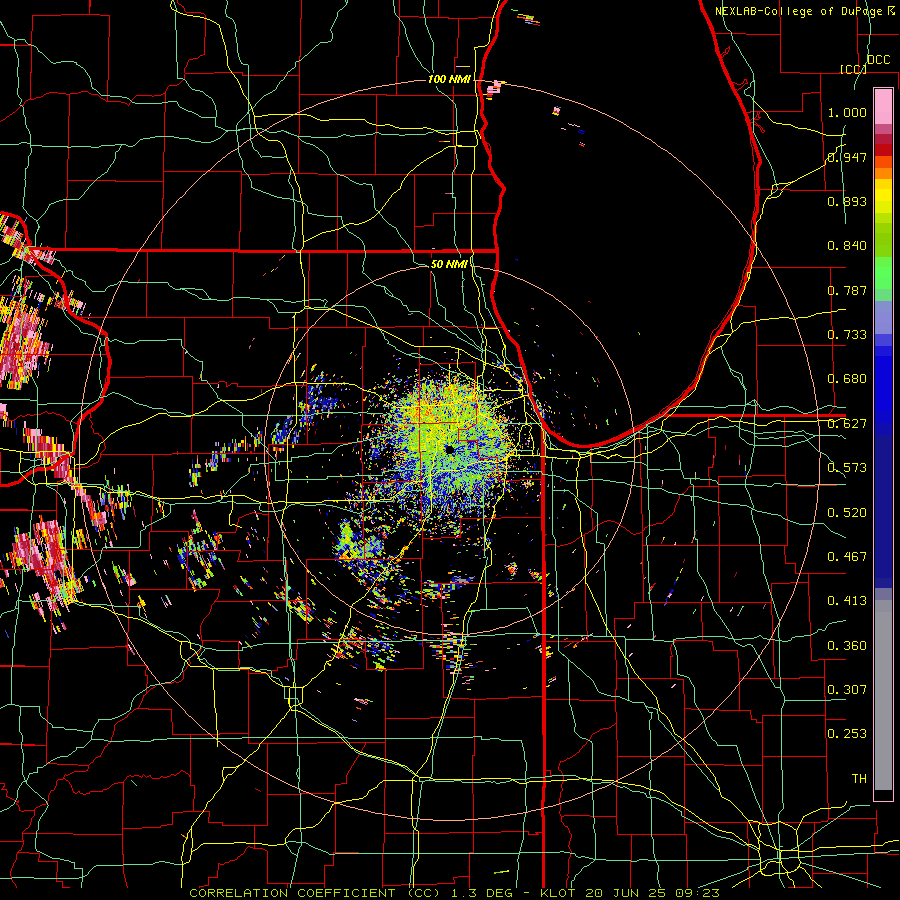The image size is (900, 900).
Task: Select the 0.680 scale value
Action: tap(847, 379)
